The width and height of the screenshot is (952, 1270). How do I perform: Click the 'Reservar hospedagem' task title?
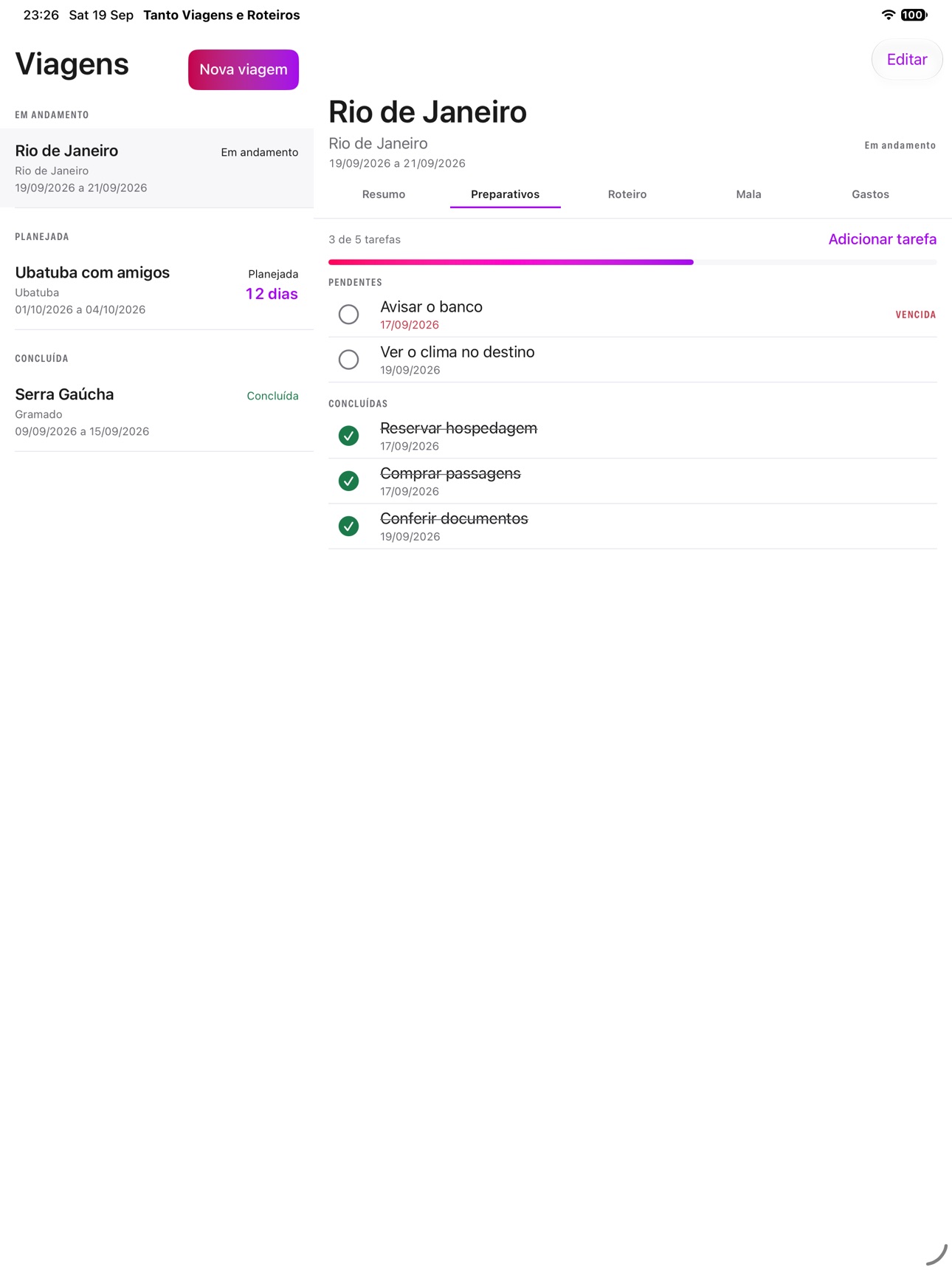coord(458,428)
